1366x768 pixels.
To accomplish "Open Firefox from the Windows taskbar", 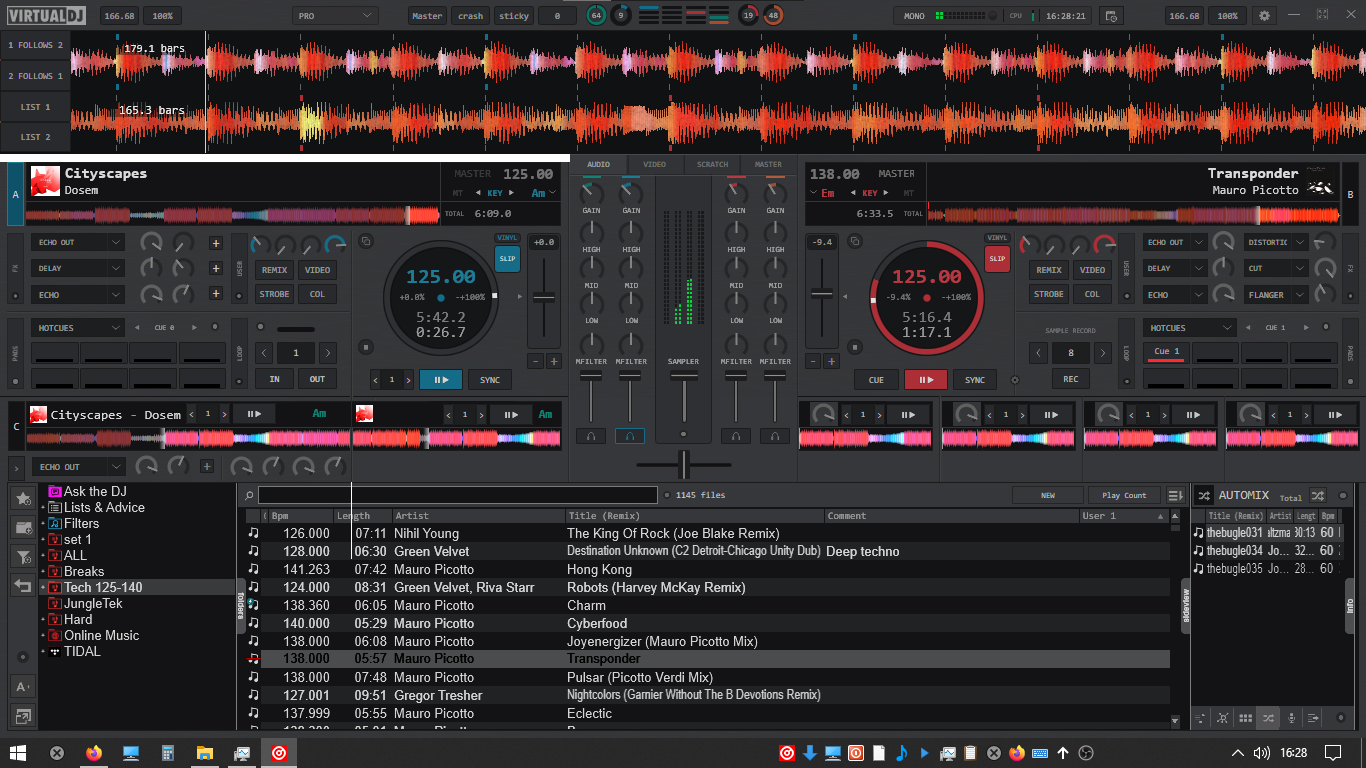I will coord(94,753).
